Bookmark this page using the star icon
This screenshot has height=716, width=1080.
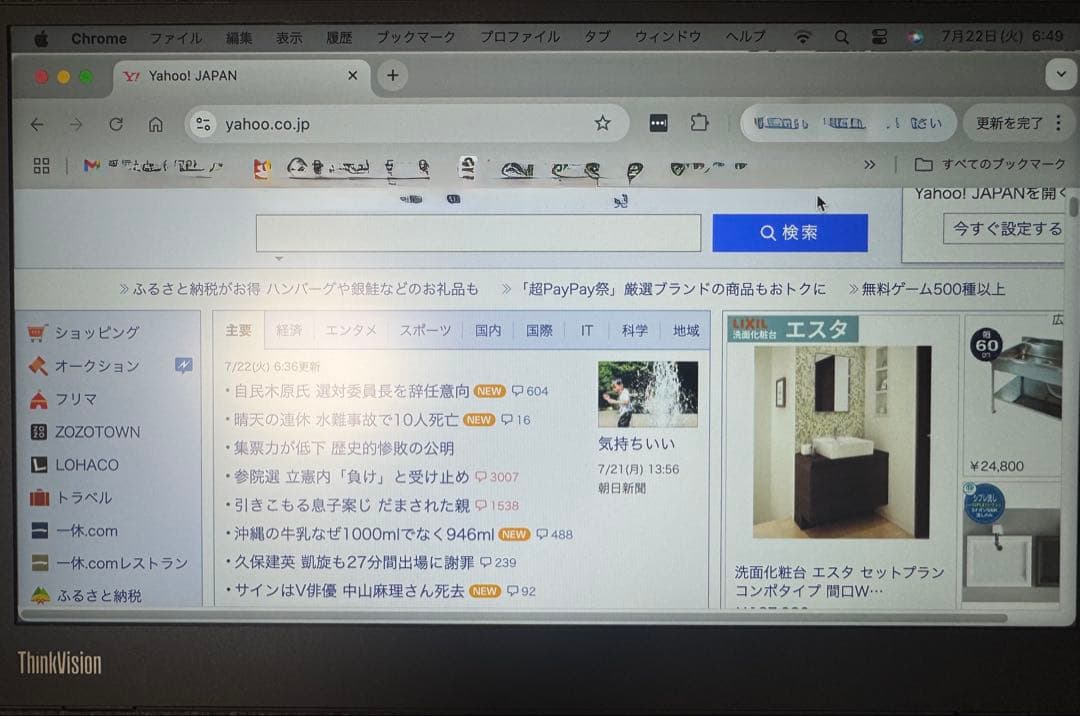pos(603,121)
